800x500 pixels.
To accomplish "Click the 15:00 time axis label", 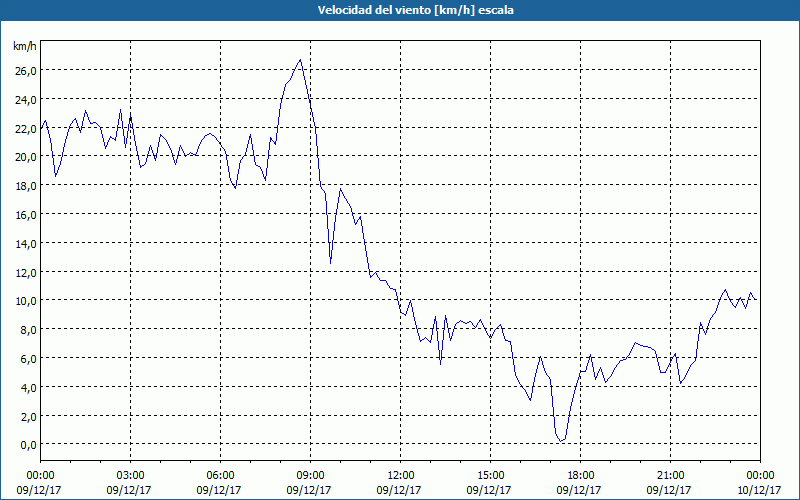I will (x=490, y=476).
